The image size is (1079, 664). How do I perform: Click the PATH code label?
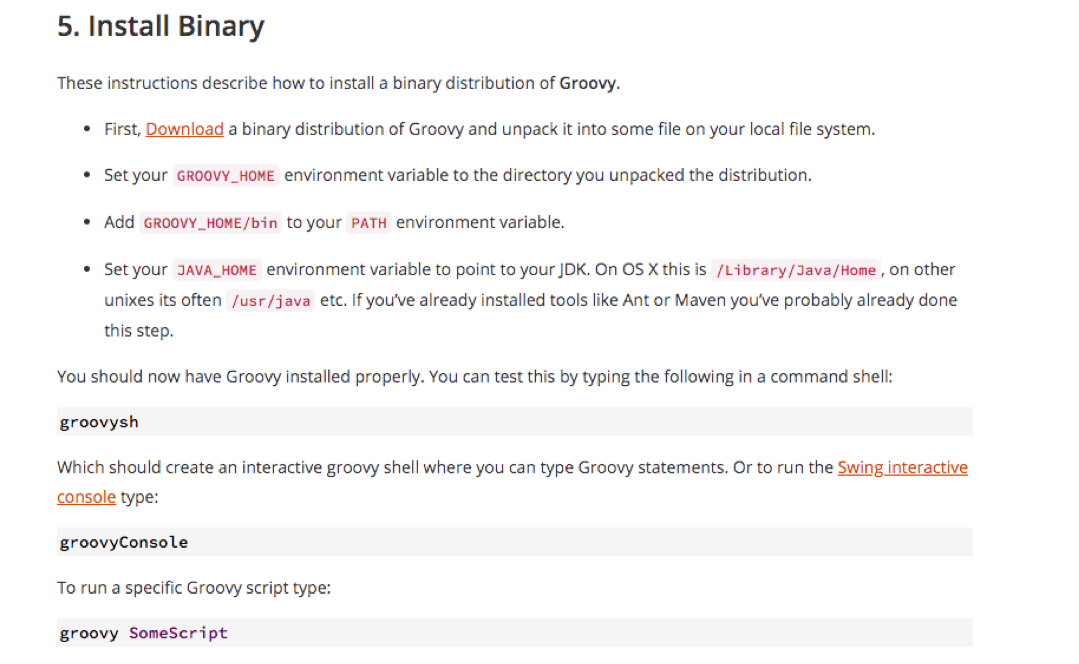pos(369,223)
